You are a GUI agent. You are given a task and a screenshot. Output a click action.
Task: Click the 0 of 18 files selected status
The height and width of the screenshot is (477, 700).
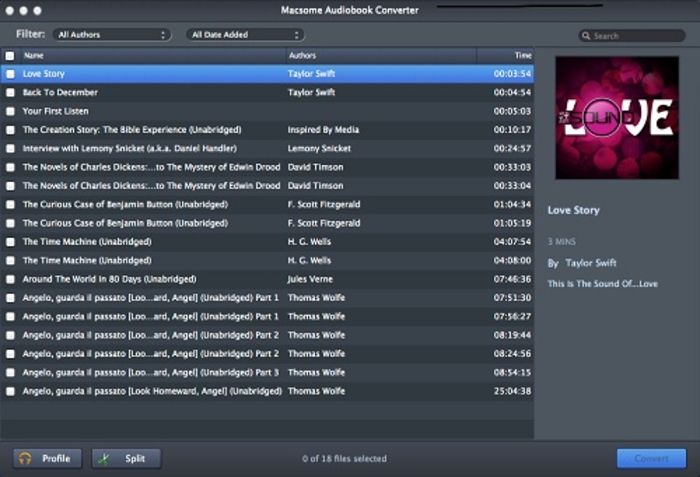point(344,459)
